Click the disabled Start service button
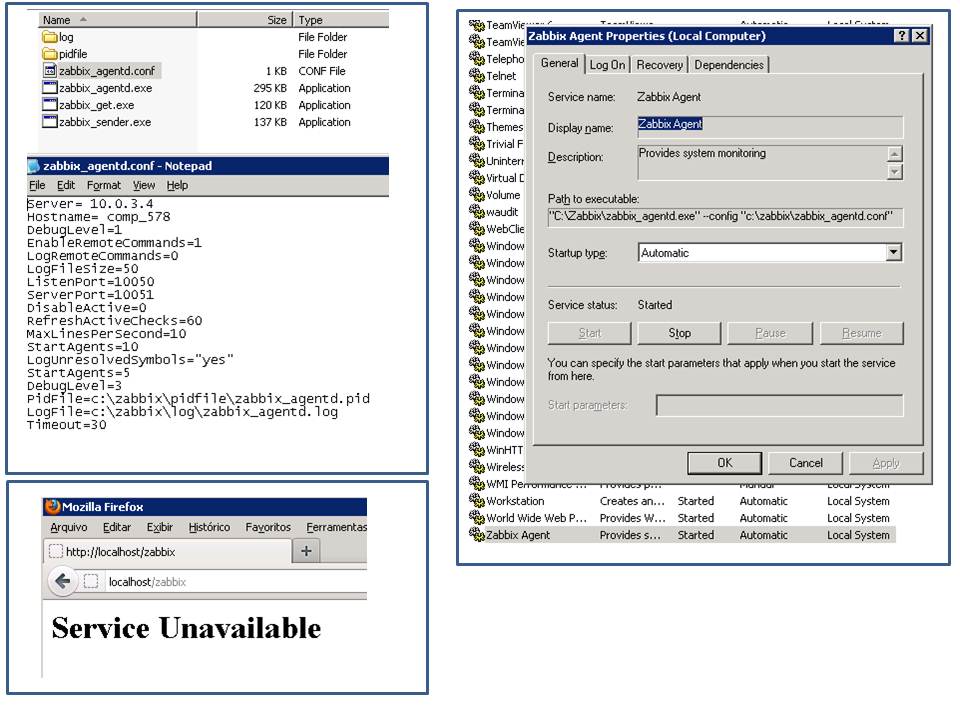This screenshot has height=720, width=960. [x=590, y=333]
